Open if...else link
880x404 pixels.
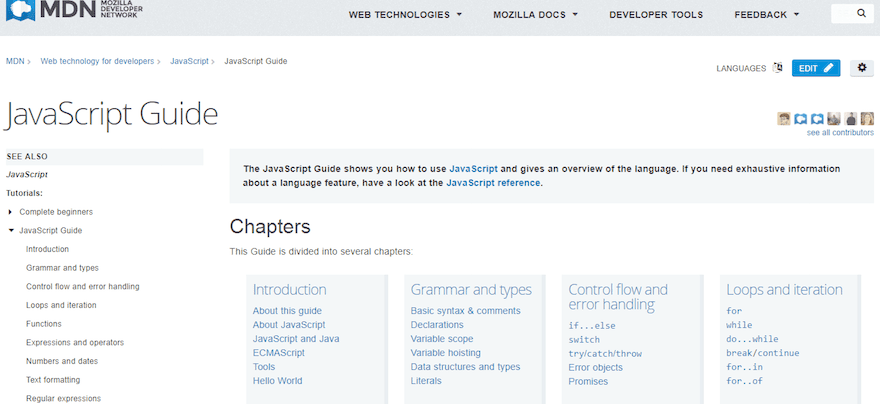592,326
